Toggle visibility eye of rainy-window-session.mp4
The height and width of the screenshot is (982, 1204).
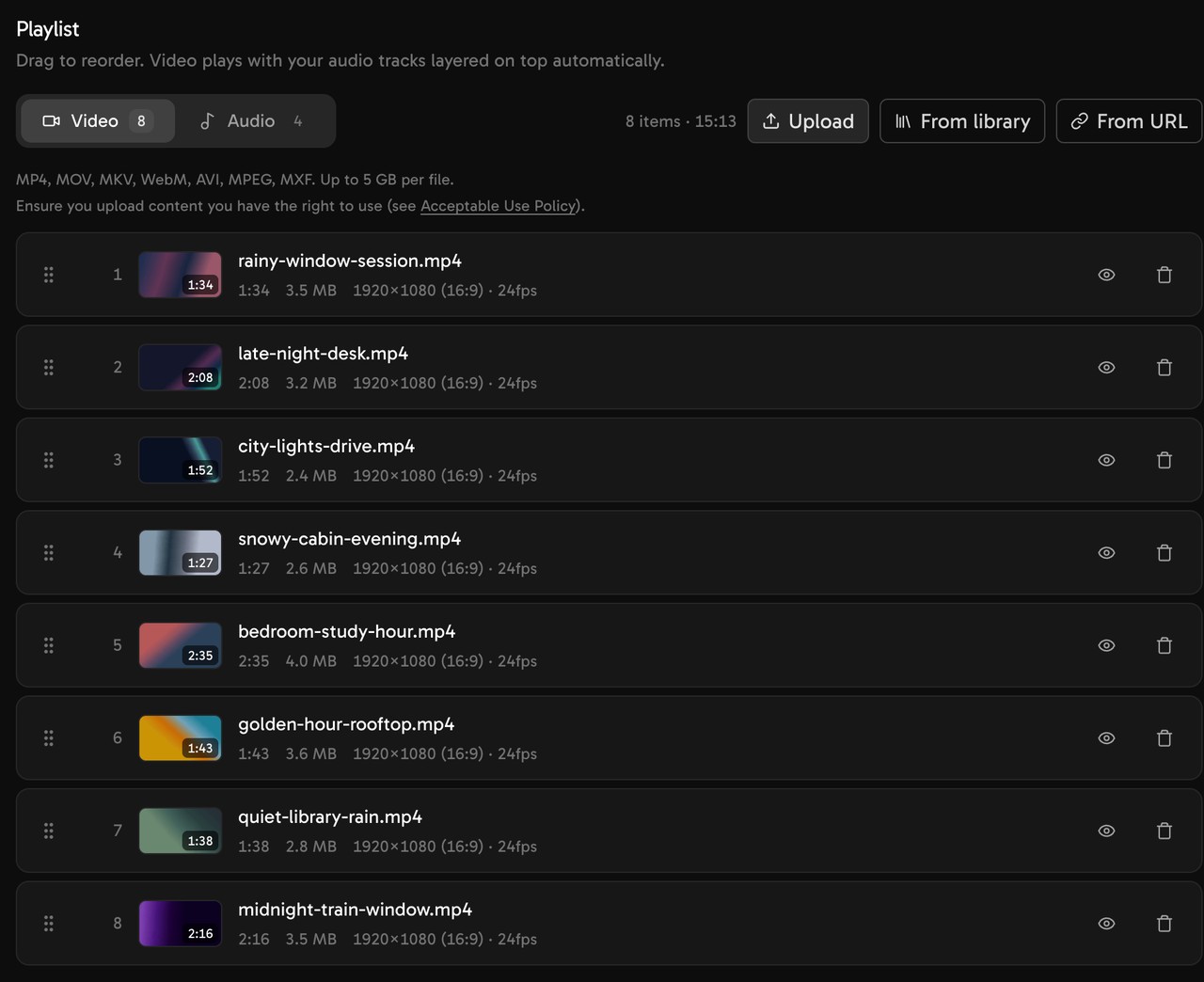1107,275
